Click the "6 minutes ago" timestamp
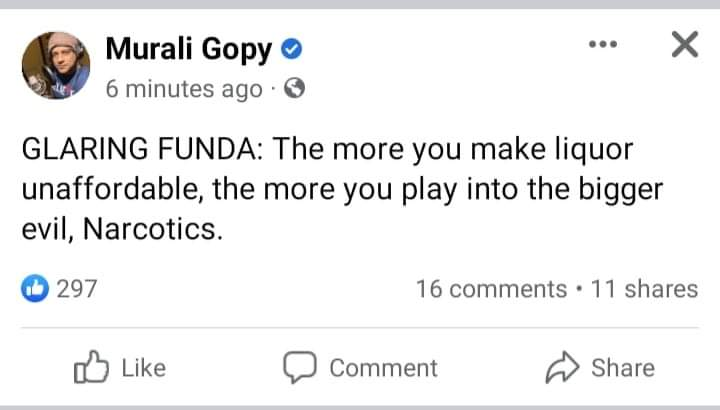The width and height of the screenshot is (720, 410). coord(183,89)
